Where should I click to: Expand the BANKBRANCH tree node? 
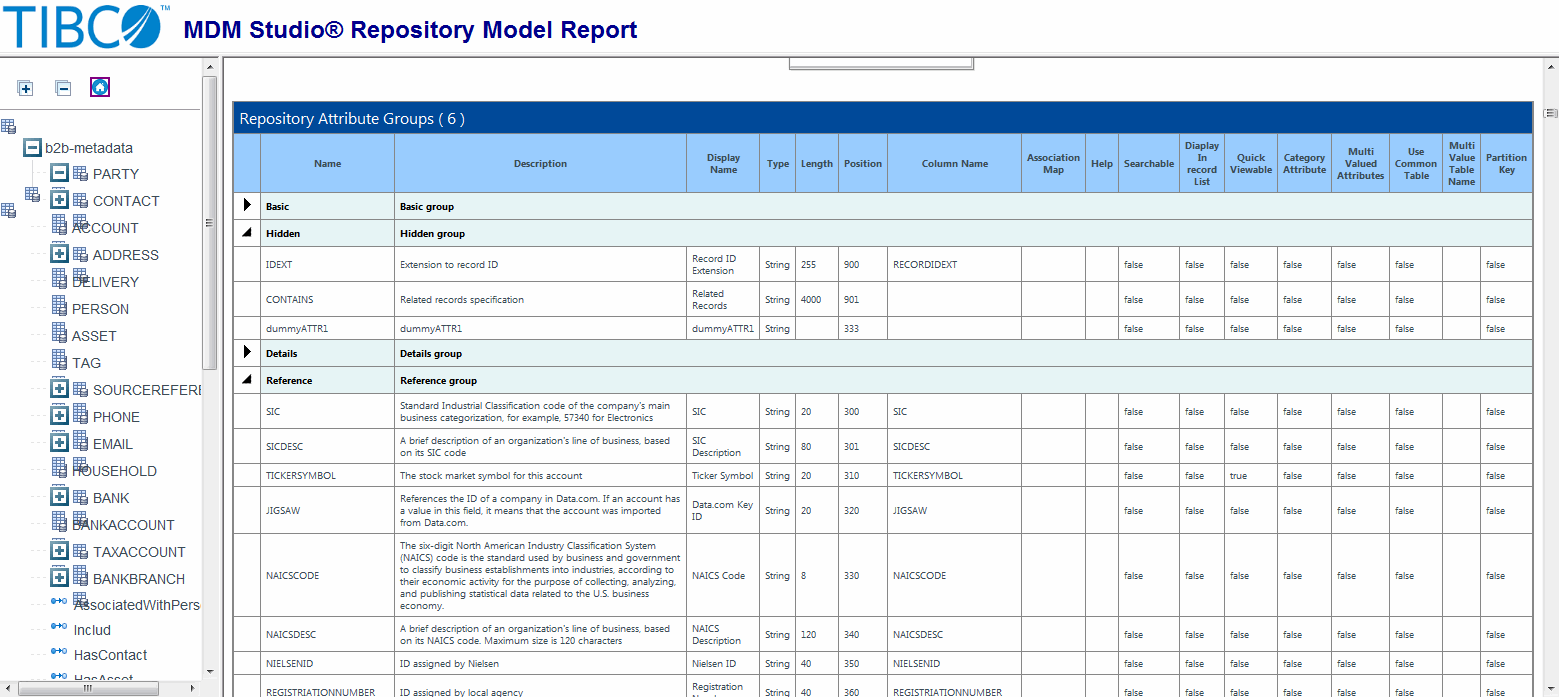[59, 578]
